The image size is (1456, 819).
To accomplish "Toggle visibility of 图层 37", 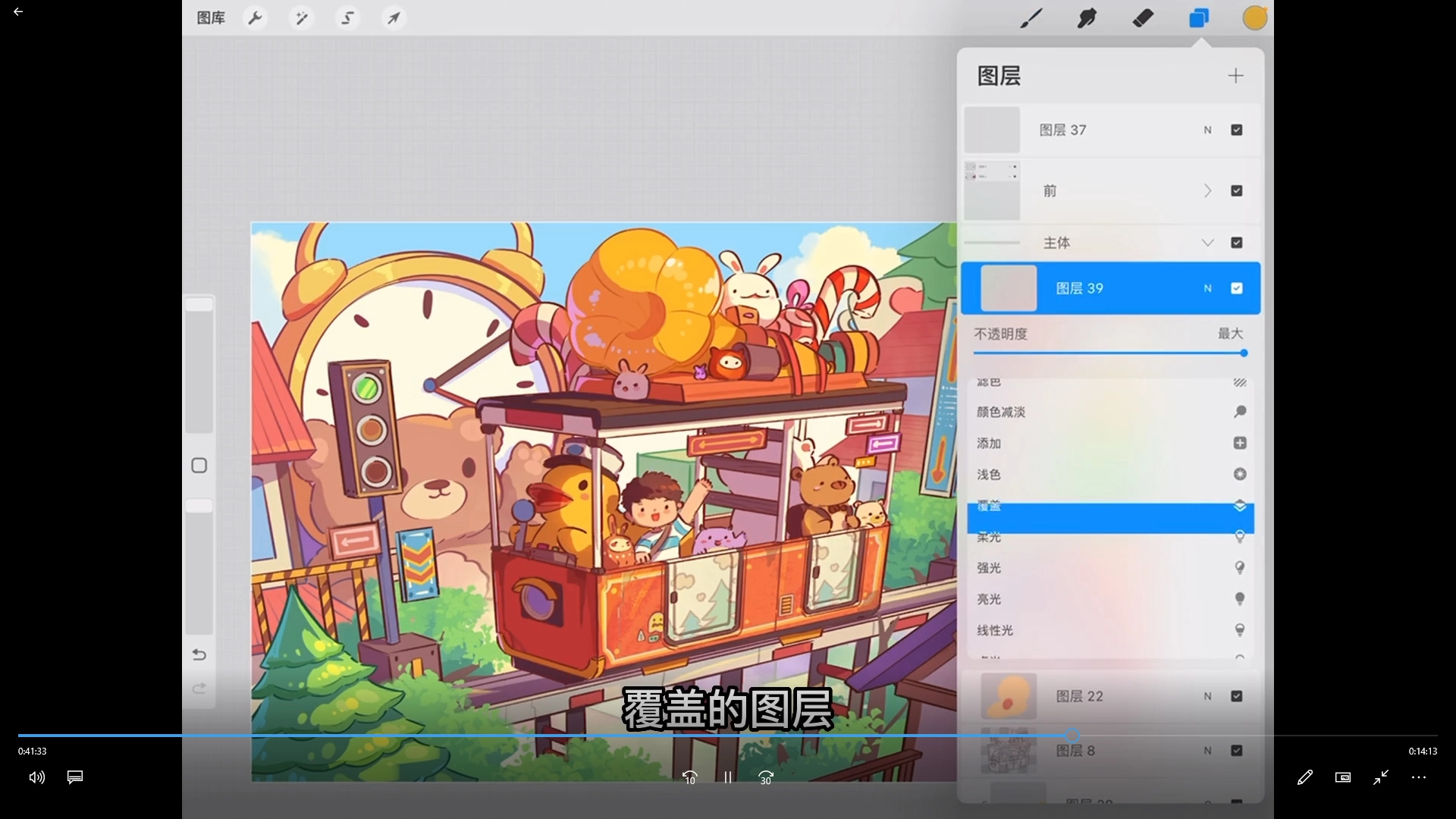I will pyautogui.click(x=1236, y=130).
